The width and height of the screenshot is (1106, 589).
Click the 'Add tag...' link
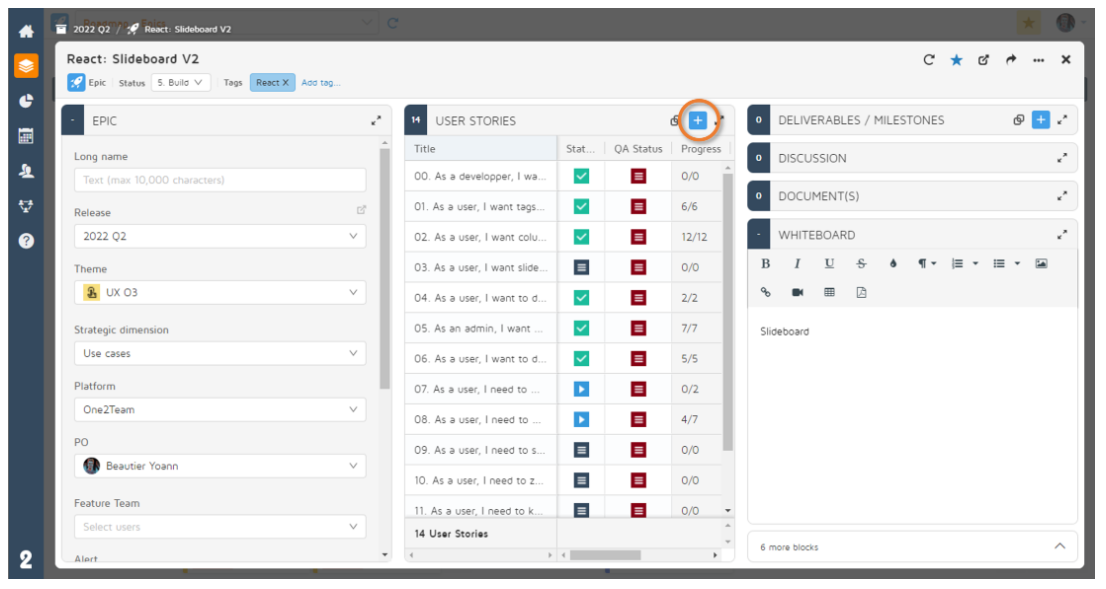(321, 83)
